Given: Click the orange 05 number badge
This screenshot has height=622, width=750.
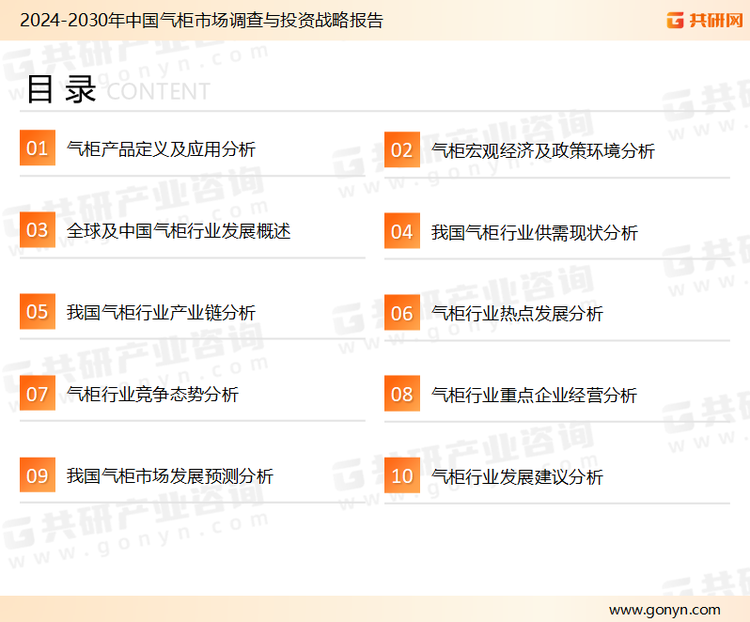Looking at the screenshot, I should point(37,312).
